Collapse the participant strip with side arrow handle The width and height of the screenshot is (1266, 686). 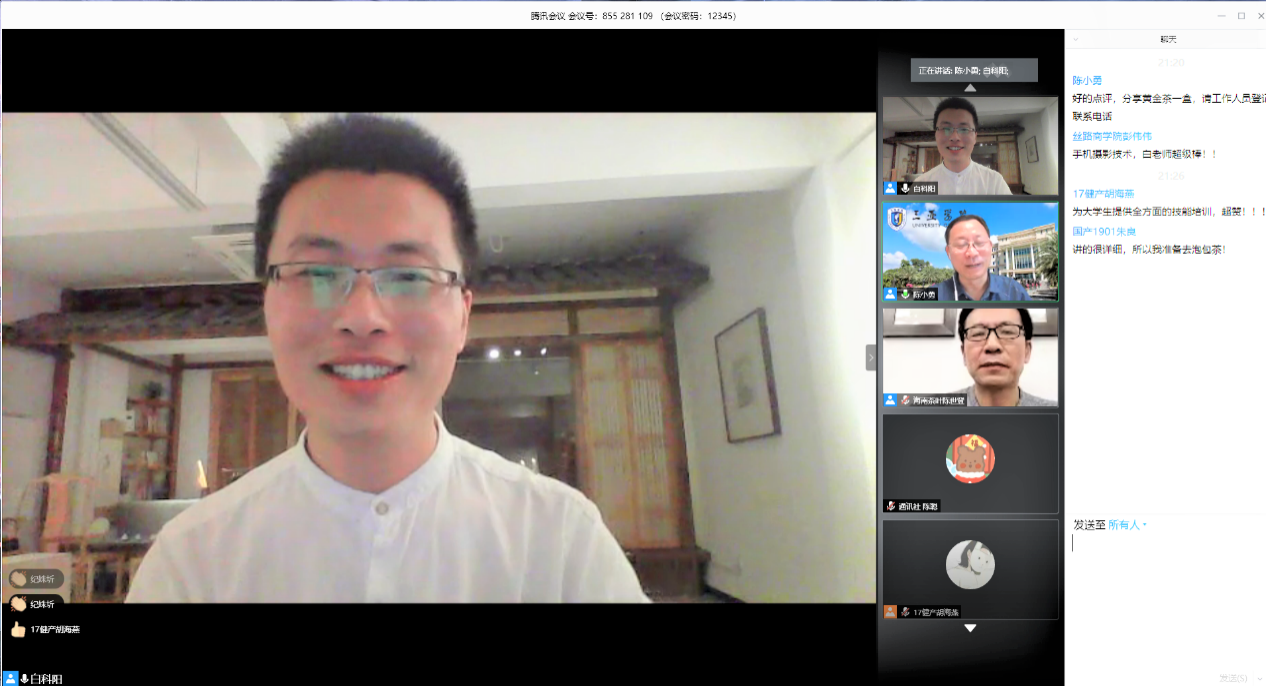coord(870,357)
